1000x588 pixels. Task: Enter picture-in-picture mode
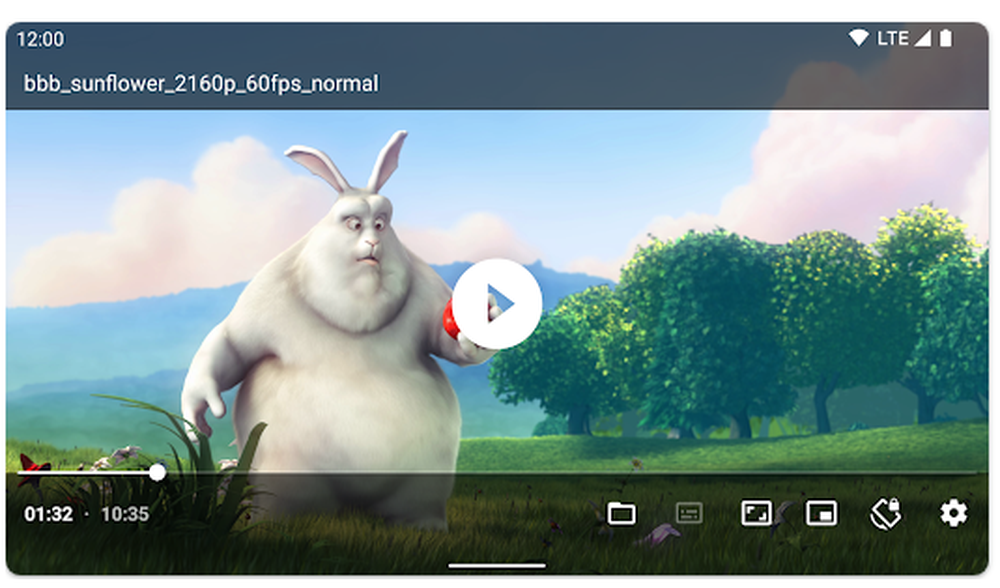pyautogui.click(x=820, y=512)
